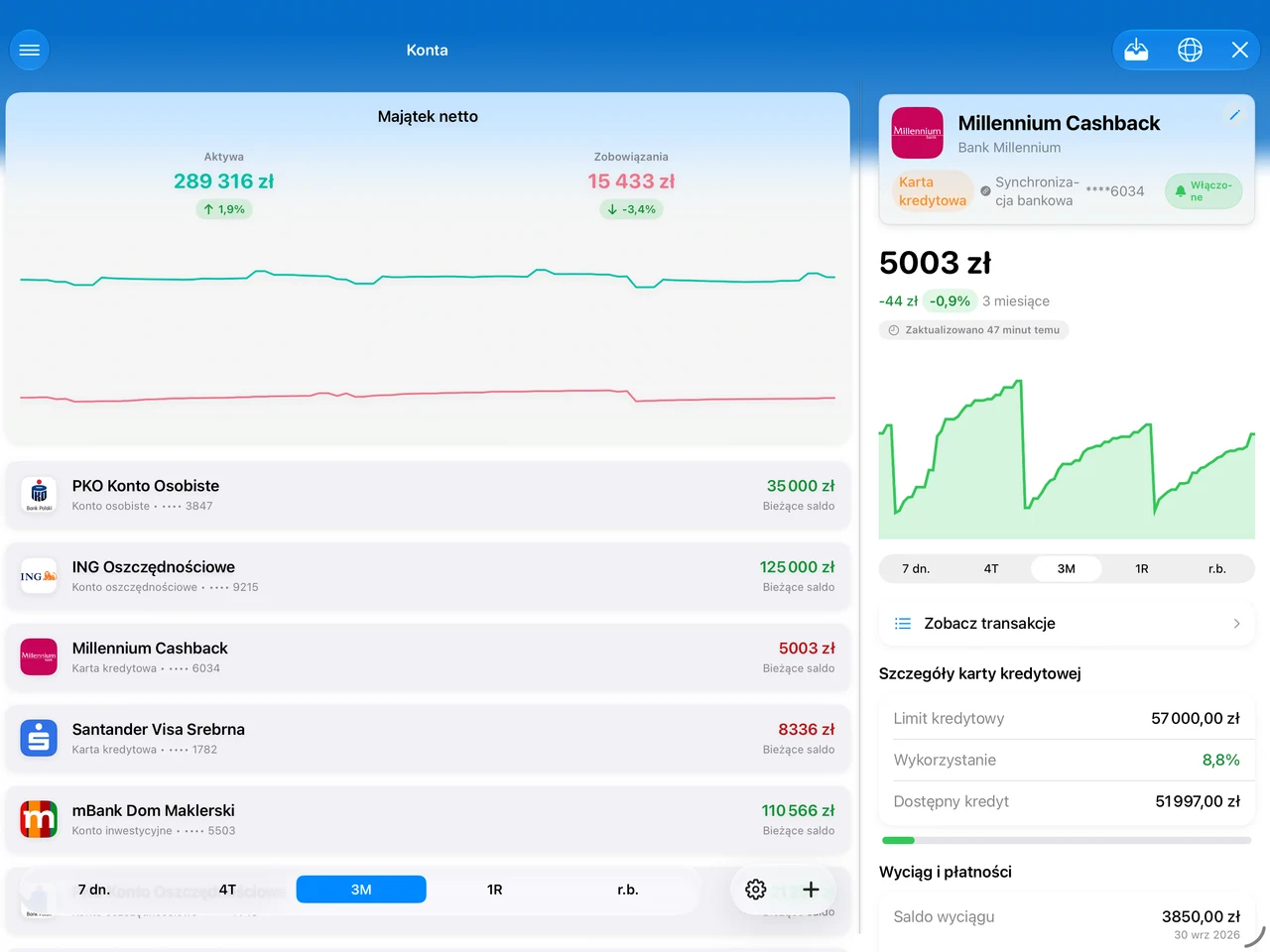Open the ING Oszczędnościowe account

[x=428, y=576]
